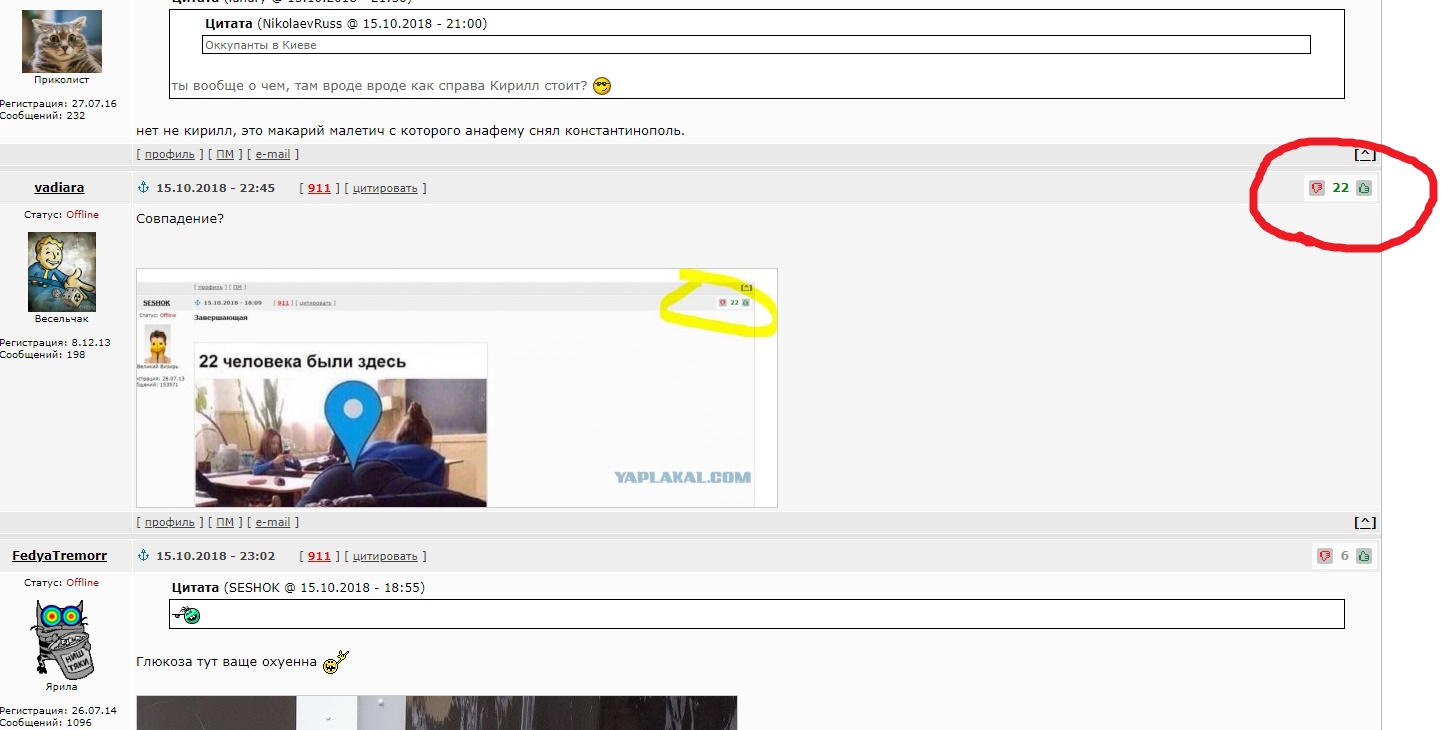
Task: Downvote FedyaTremorr's post with thumbs-down icon
Action: 1325,556
